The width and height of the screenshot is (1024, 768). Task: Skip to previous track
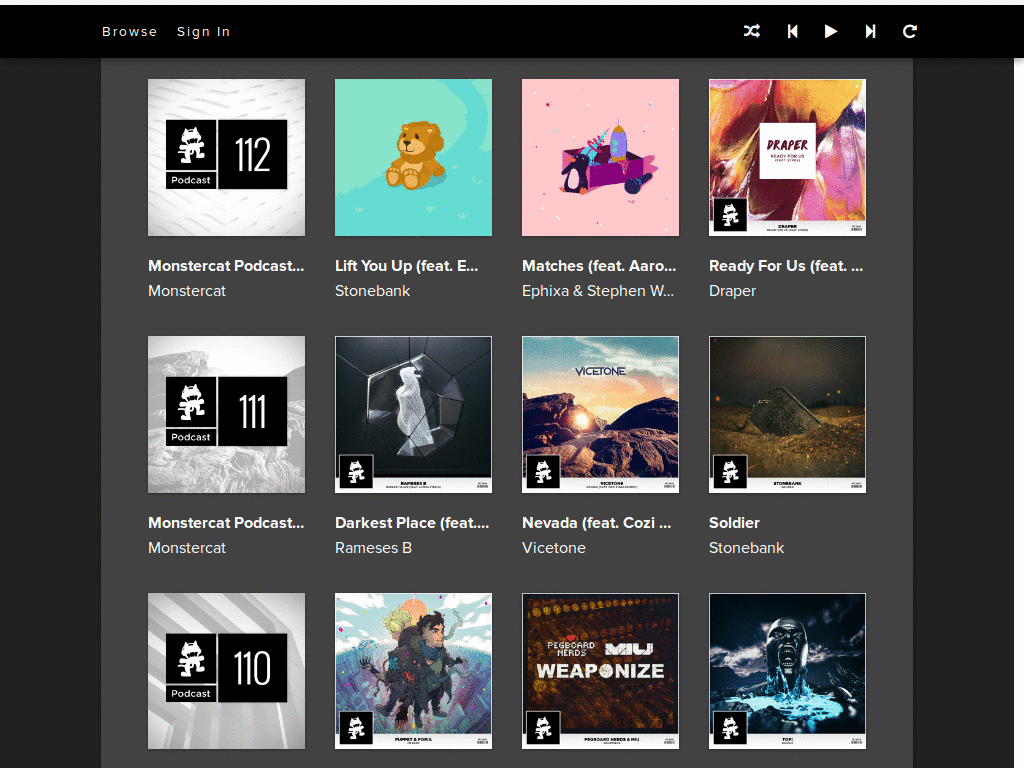click(x=792, y=31)
